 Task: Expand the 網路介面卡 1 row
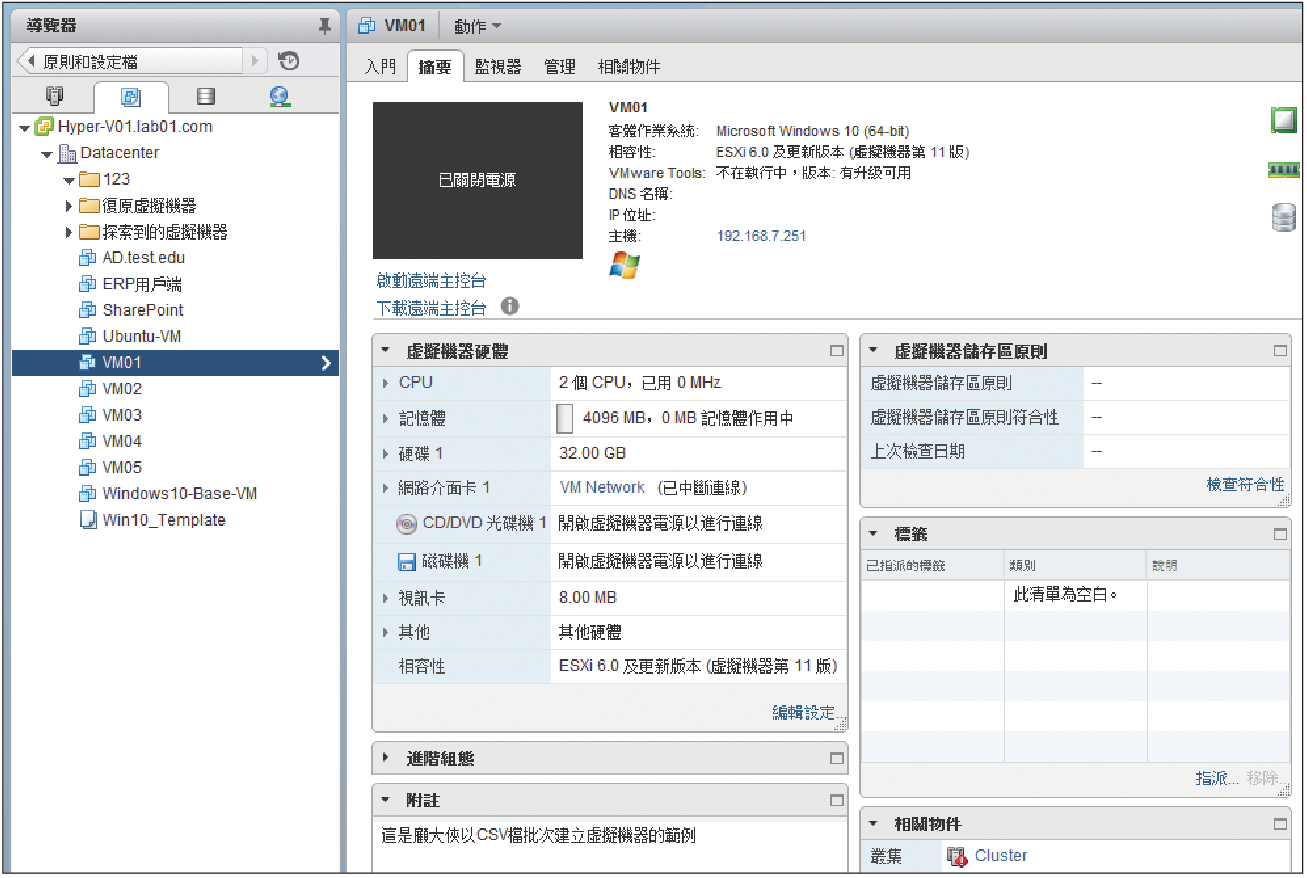tap(385, 488)
